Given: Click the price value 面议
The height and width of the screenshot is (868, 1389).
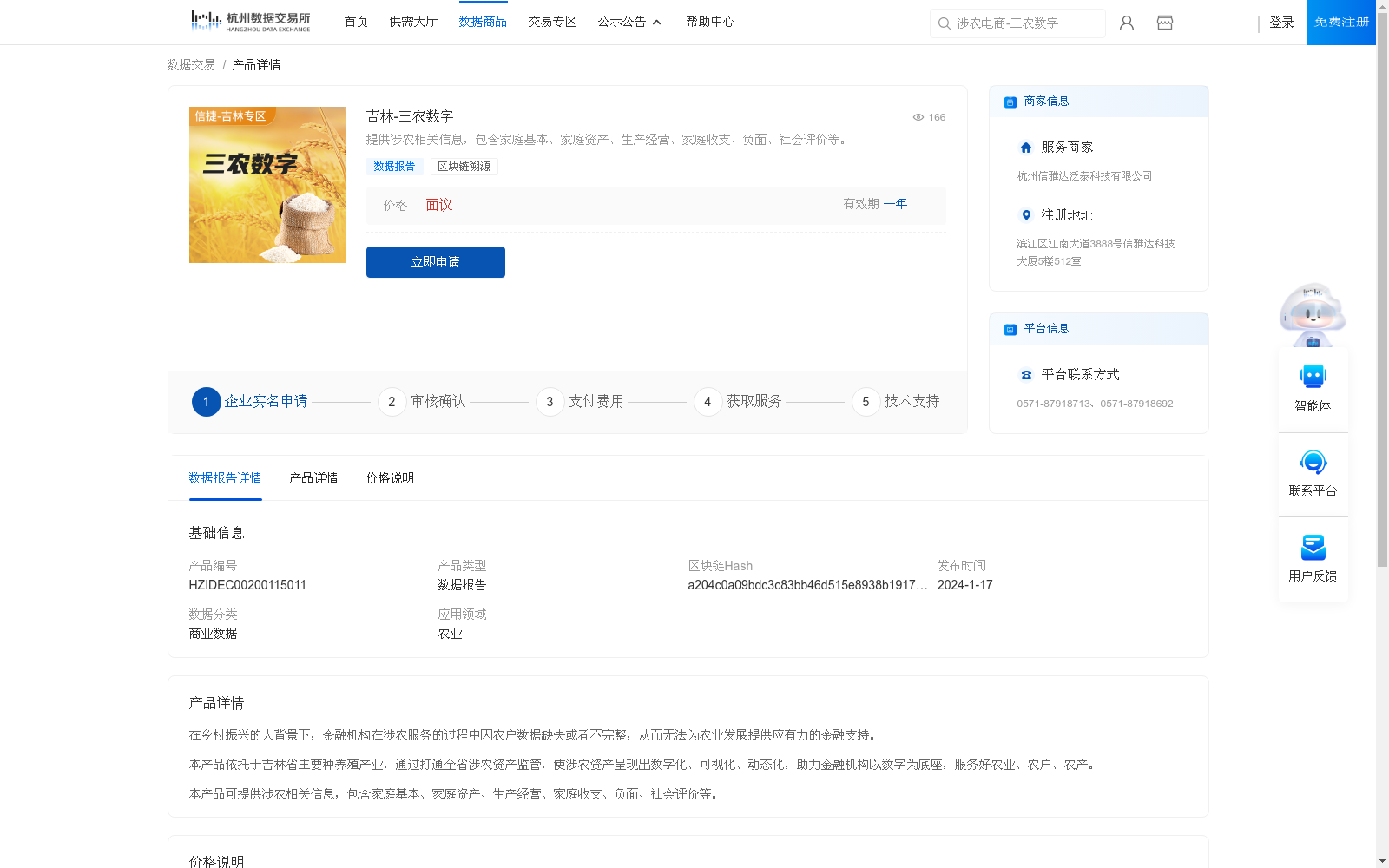Looking at the screenshot, I should point(439,206).
